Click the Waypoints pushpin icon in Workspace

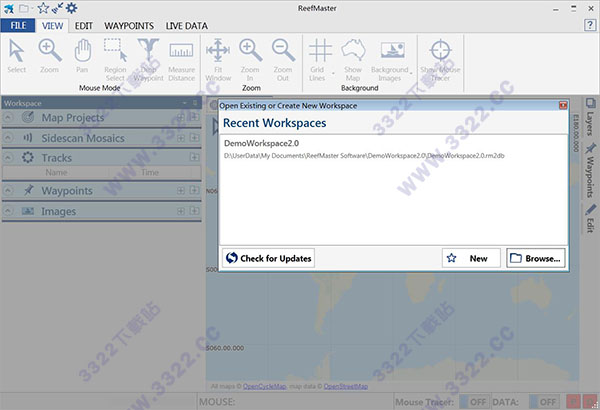pos(28,190)
